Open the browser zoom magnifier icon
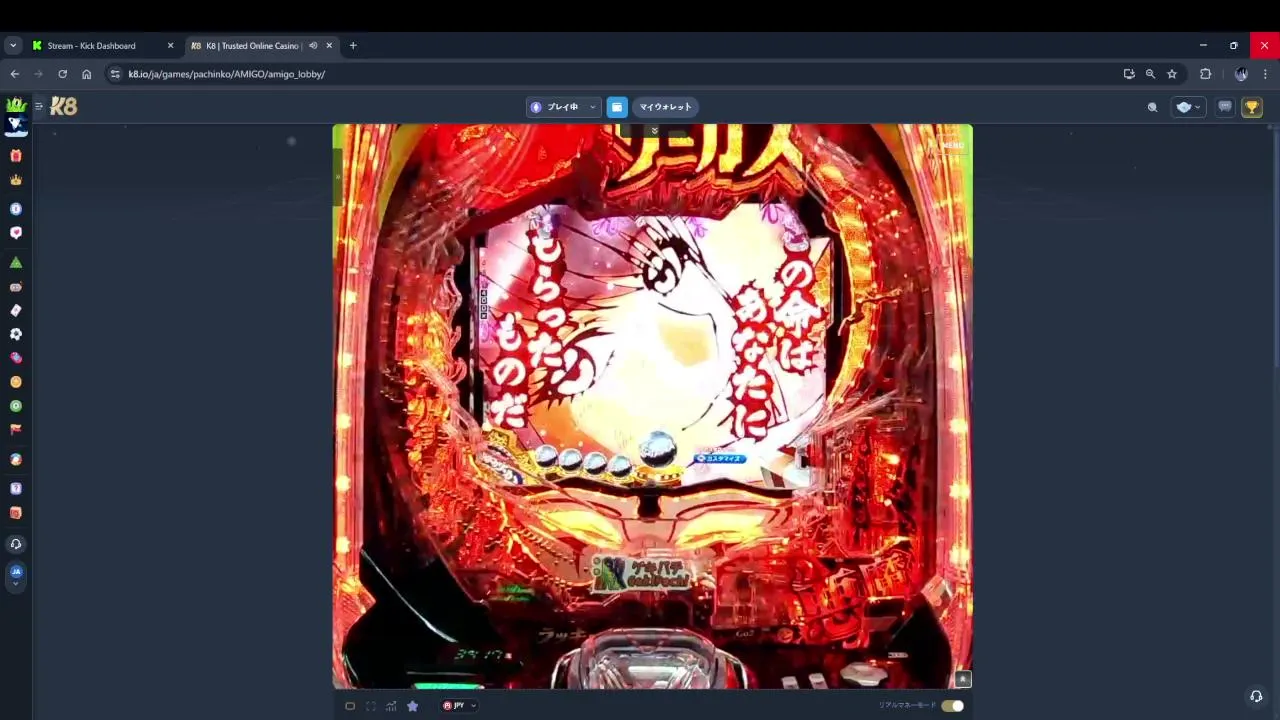This screenshot has height=720, width=1280. click(x=1150, y=74)
